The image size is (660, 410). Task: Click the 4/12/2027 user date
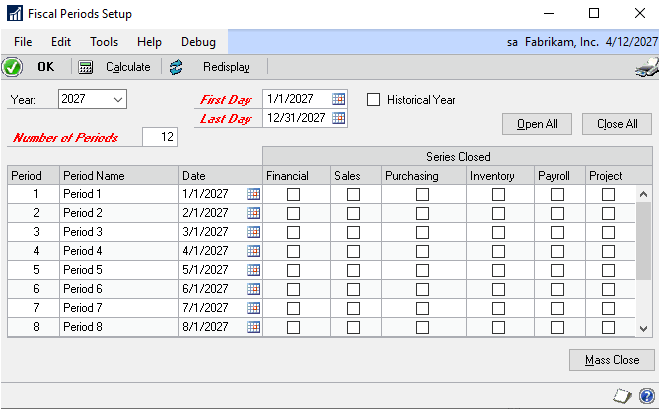[631, 42]
